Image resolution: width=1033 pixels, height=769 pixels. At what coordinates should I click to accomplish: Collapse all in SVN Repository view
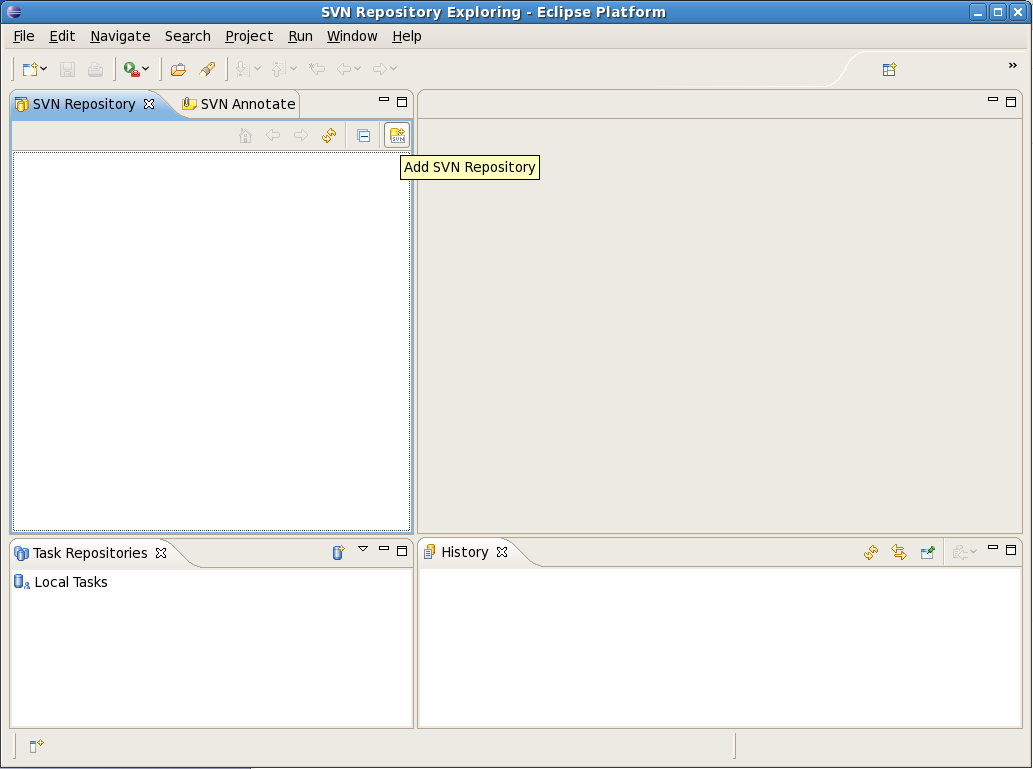tap(364, 136)
